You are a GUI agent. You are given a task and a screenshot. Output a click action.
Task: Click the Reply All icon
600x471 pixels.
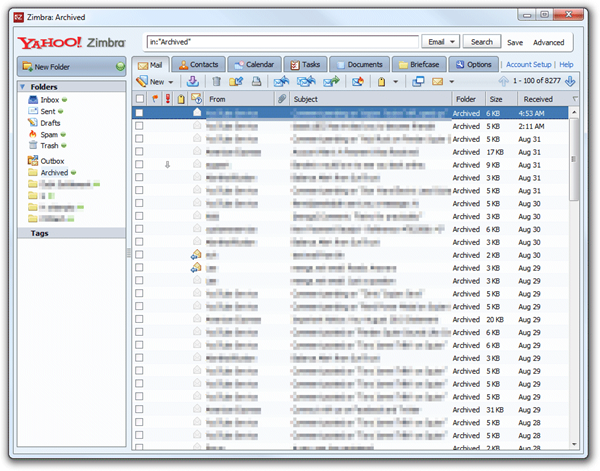point(306,81)
